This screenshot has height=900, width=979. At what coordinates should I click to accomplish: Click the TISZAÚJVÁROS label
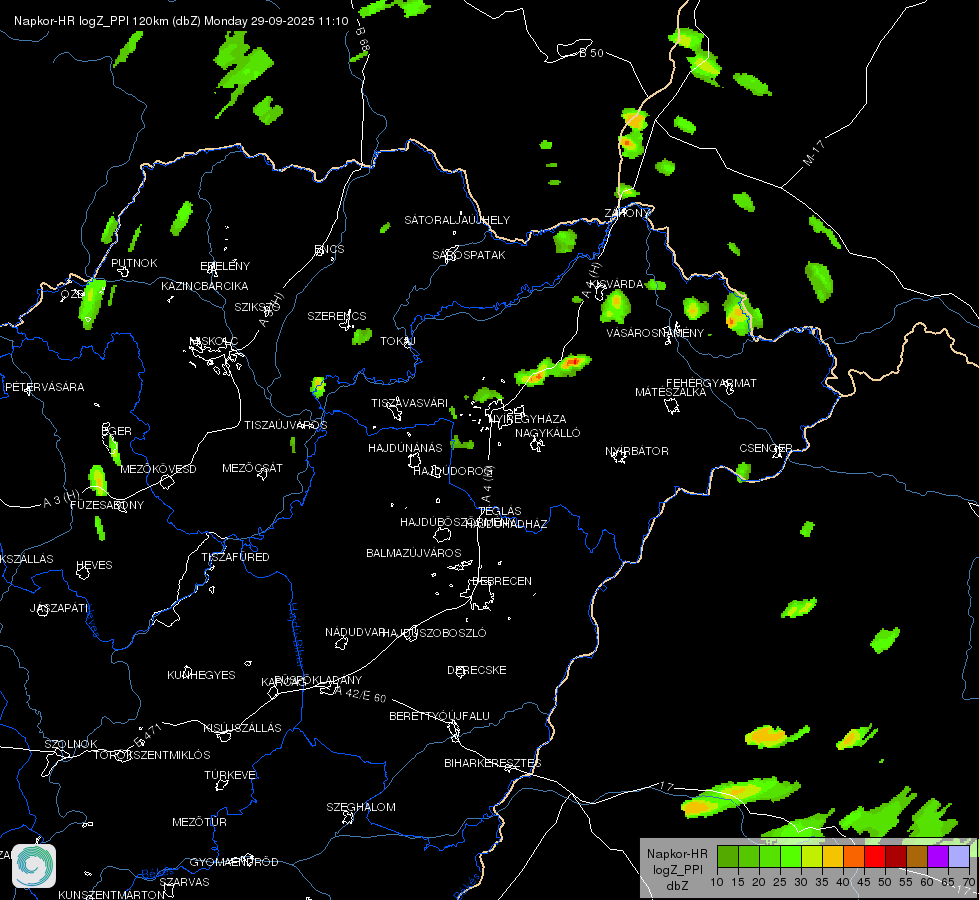coord(285,425)
